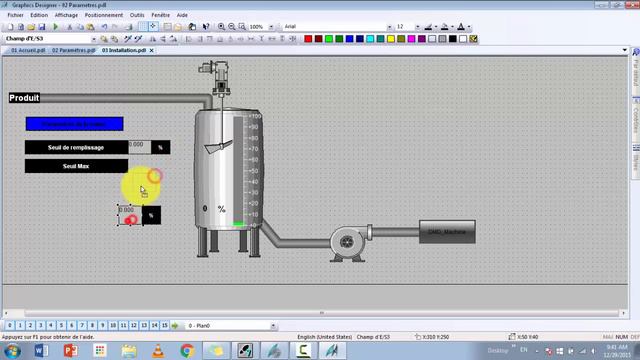Close the 03 Installation.pdl tab
The height and width of the screenshot is (360, 640).
(151, 51)
